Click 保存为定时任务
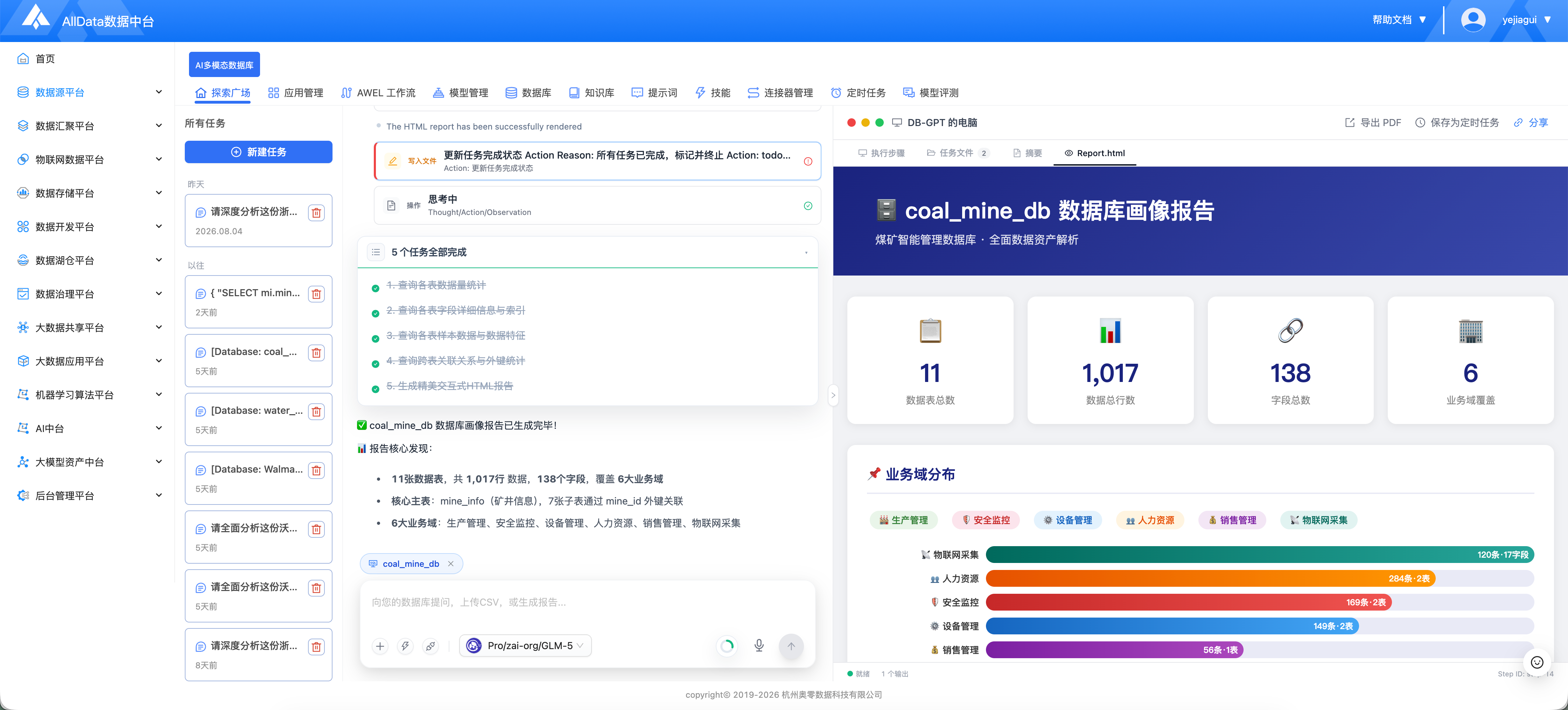Screen dimensions: 1568x710 coord(1457,123)
